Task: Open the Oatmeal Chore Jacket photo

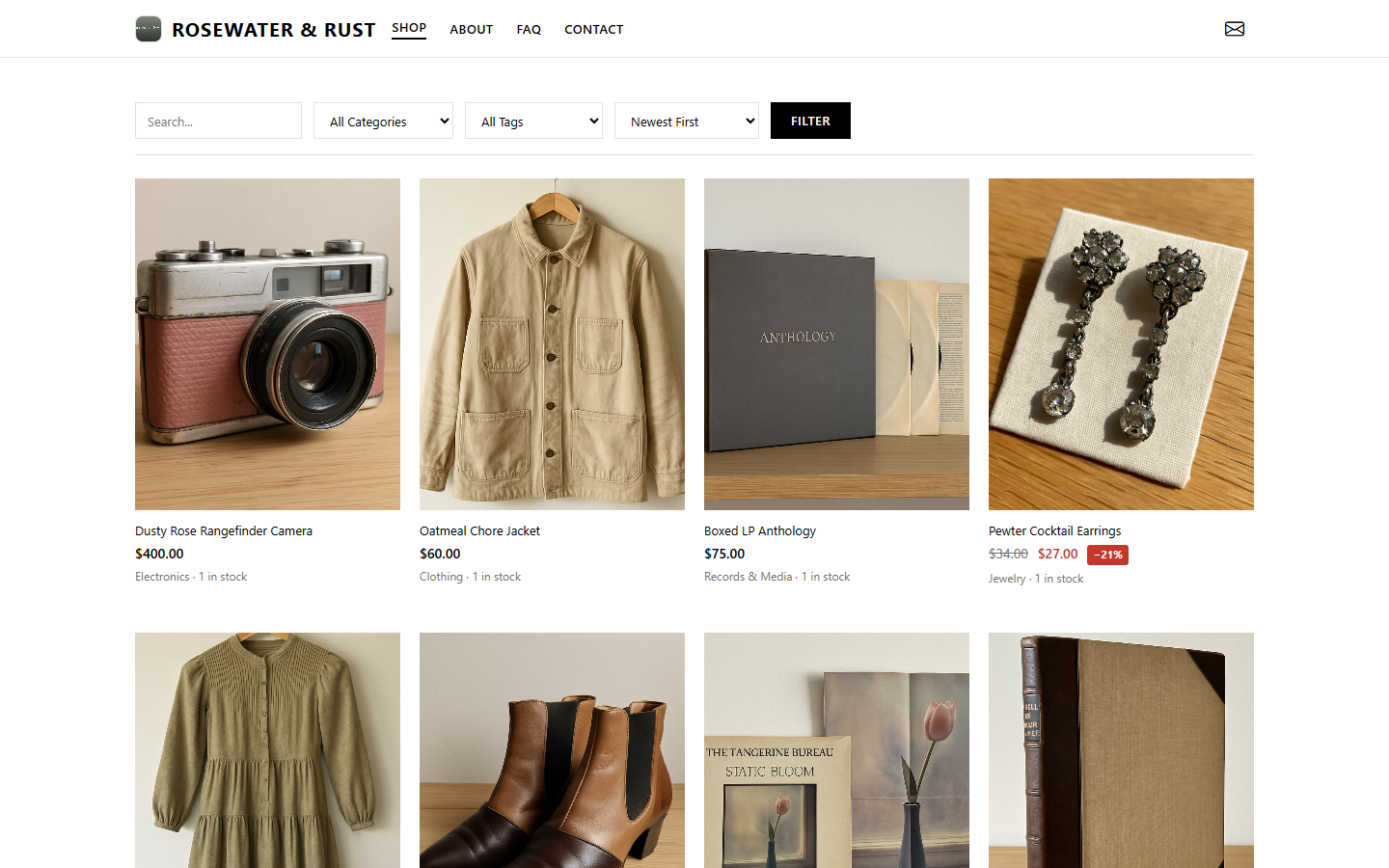Action: 552,344
